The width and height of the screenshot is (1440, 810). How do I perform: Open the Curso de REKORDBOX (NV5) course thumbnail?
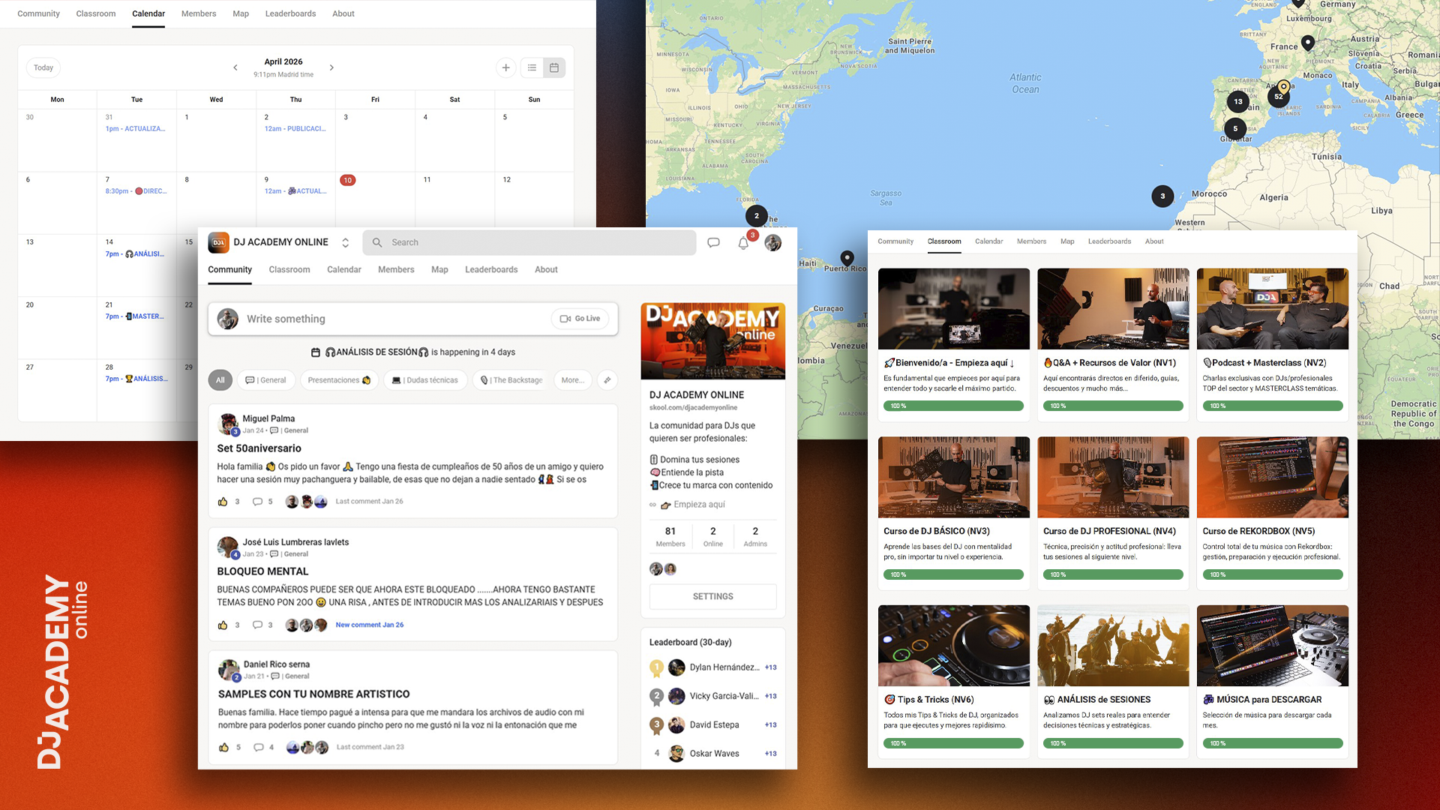[x=1272, y=477]
